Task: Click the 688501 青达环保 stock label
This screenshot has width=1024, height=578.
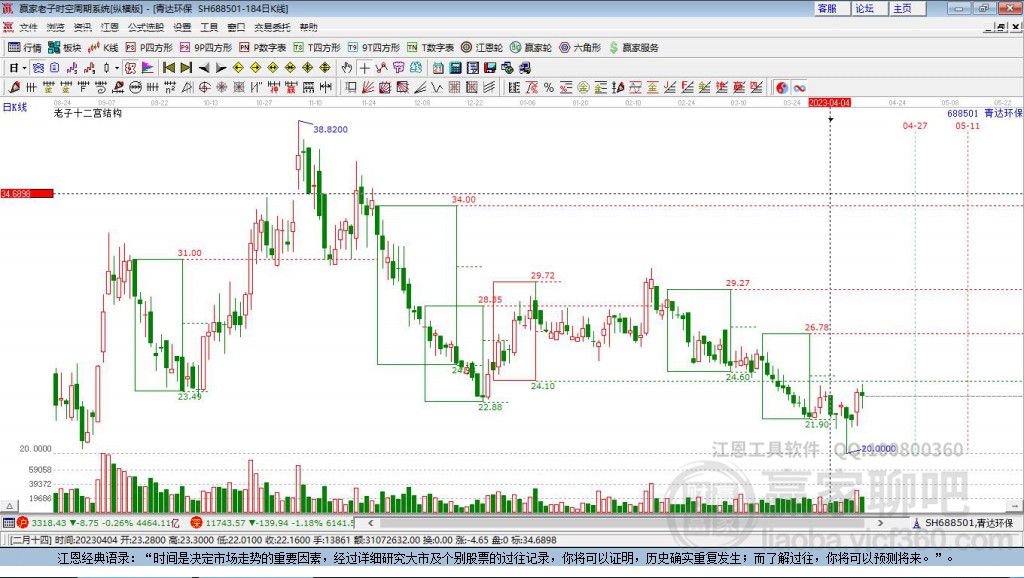Action: click(985, 113)
